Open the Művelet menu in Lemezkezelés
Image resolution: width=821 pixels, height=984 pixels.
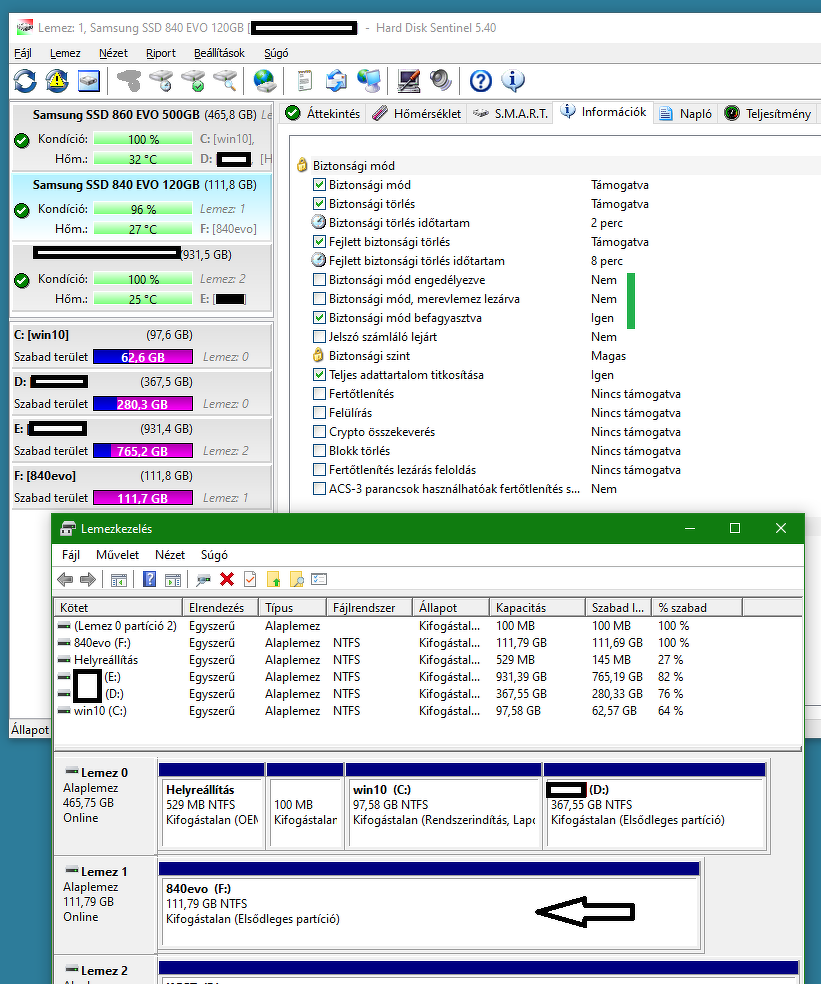(x=117, y=555)
